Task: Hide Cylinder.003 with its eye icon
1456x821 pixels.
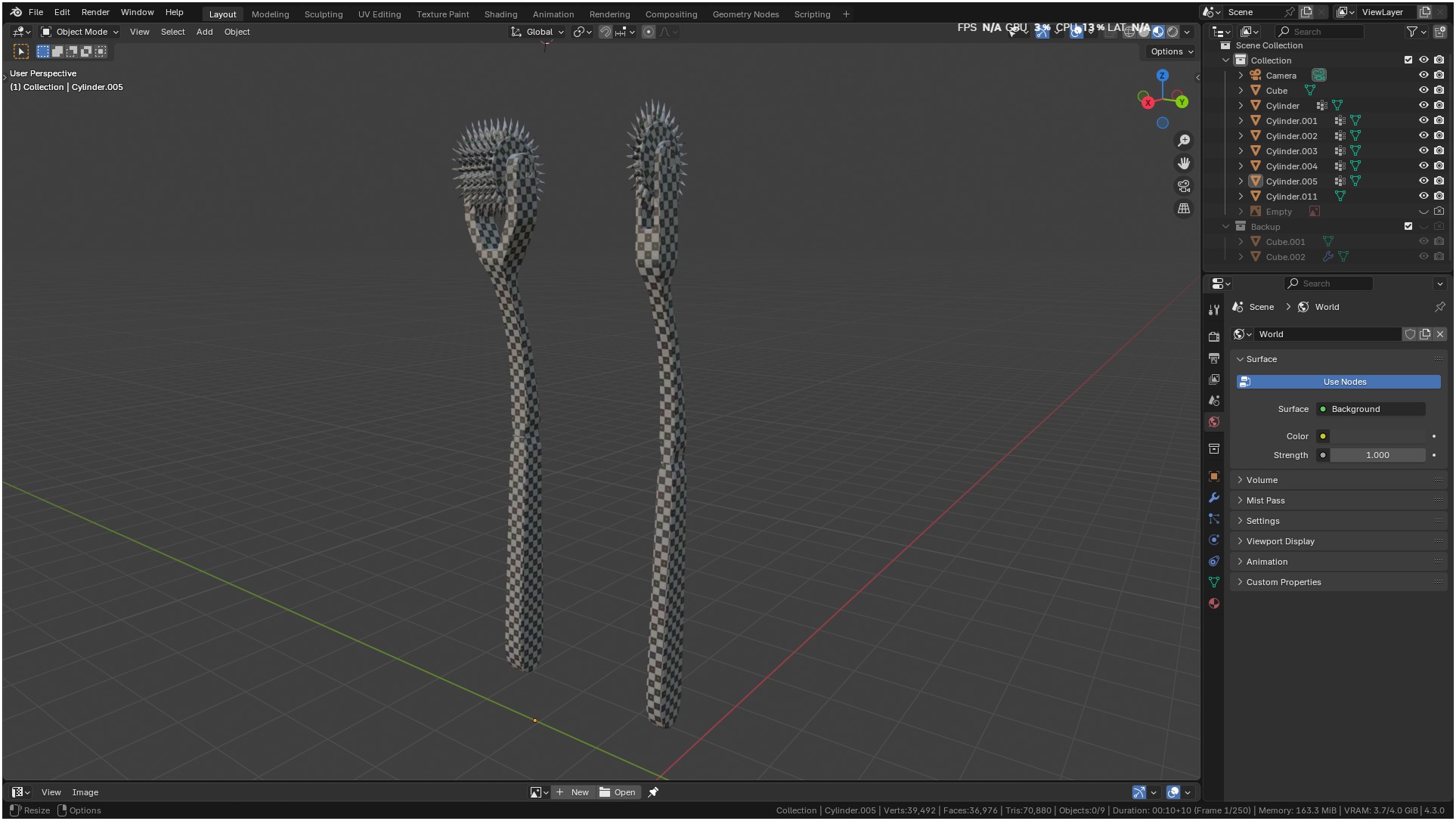Action: pos(1423,151)
